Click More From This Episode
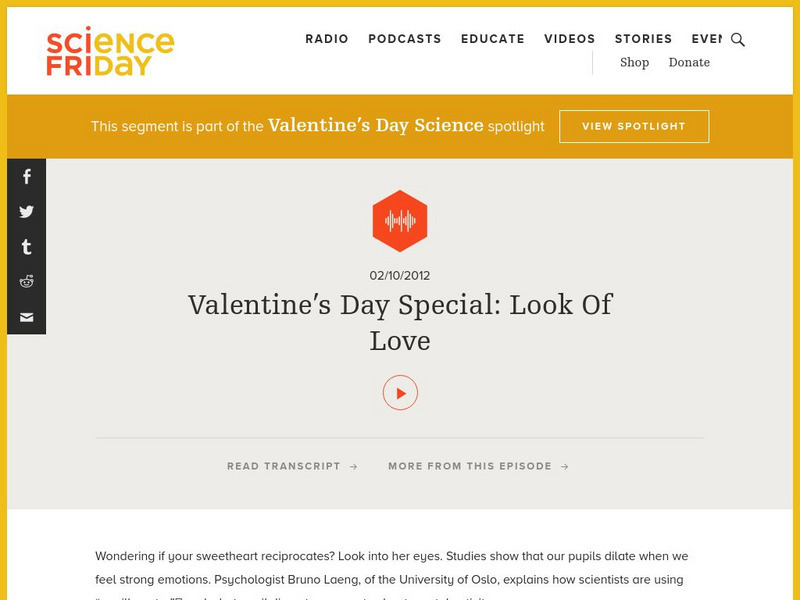This screenshot has width=800, height=600. pyautogui.click(x=478, y=466)
